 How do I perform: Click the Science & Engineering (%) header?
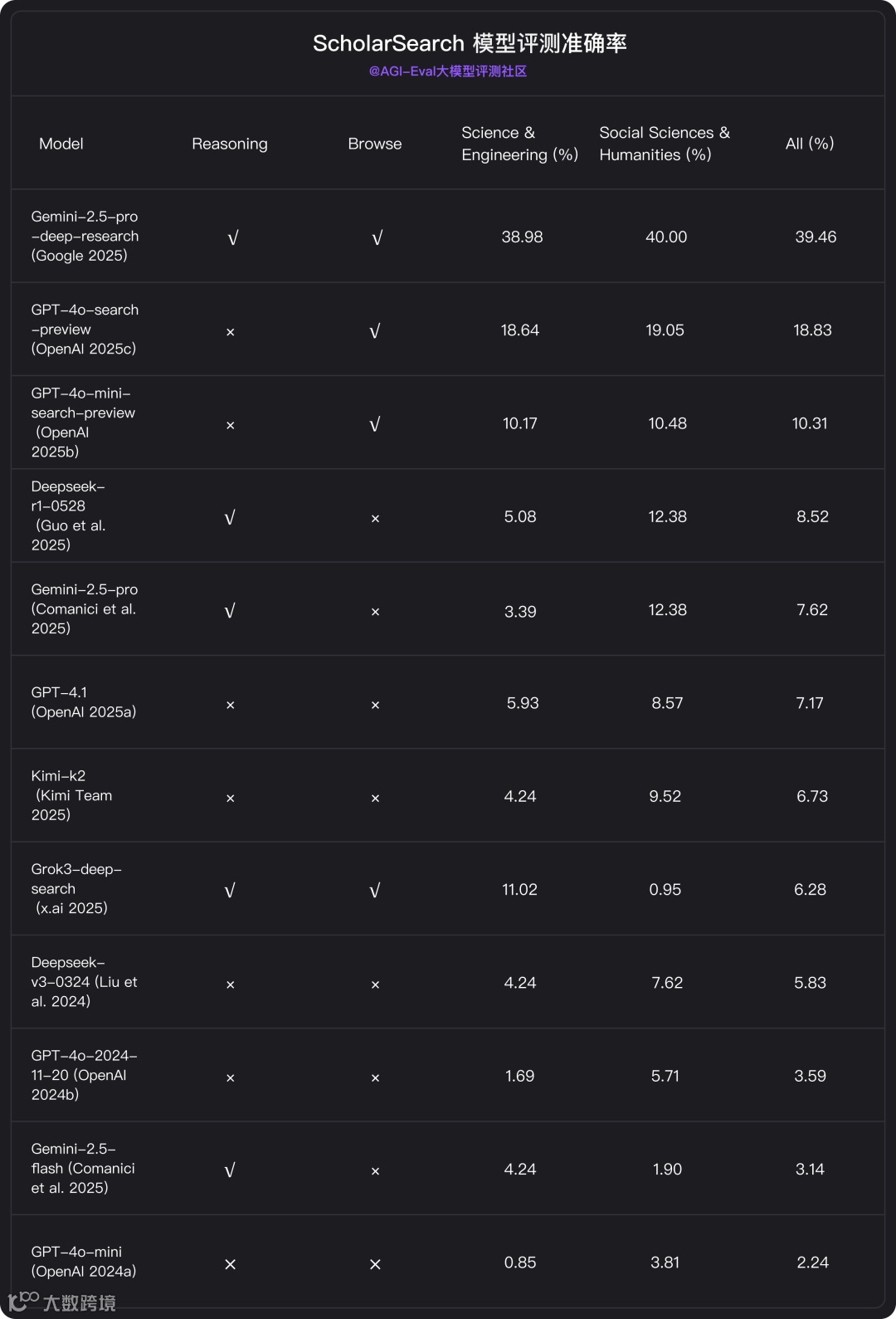(519, 144)
